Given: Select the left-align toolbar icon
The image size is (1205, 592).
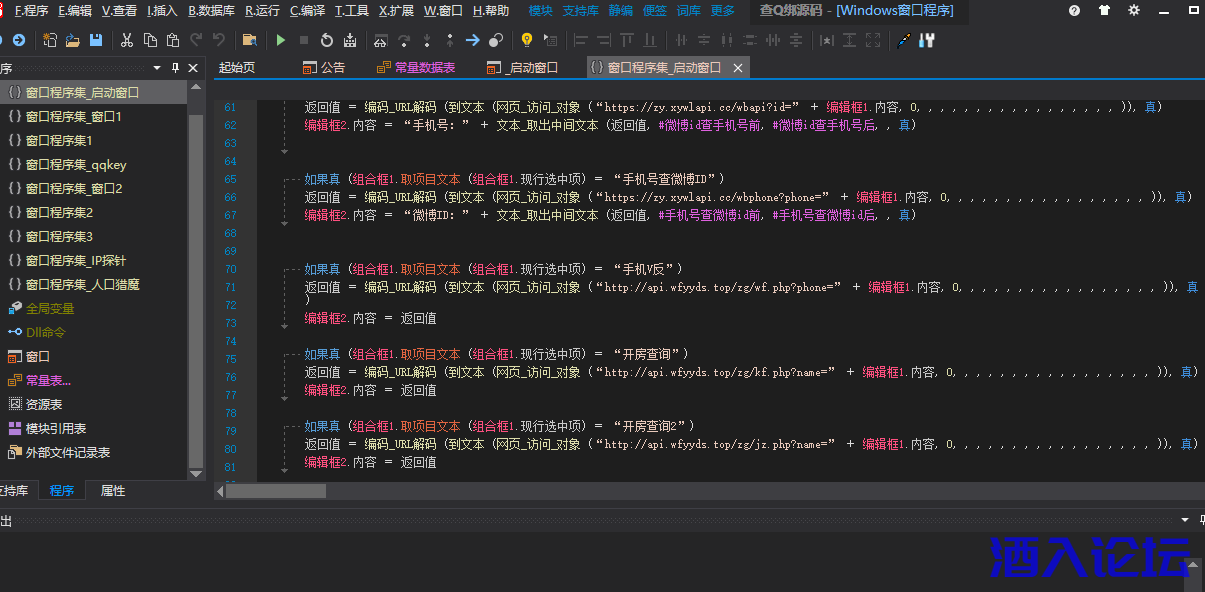Looking at the screenshot, I should click(x=579, y=40).
